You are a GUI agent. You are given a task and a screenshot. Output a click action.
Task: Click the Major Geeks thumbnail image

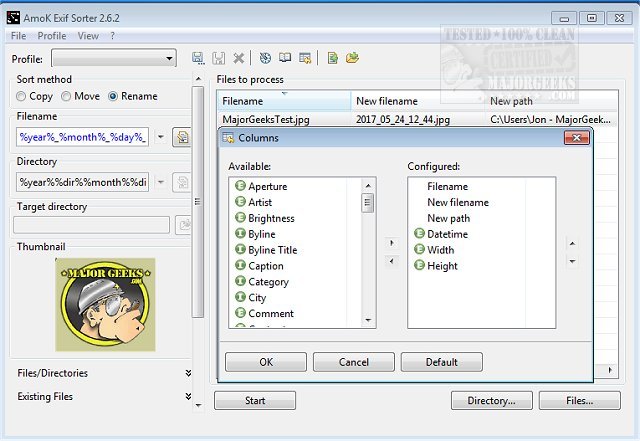pos(105,305)
